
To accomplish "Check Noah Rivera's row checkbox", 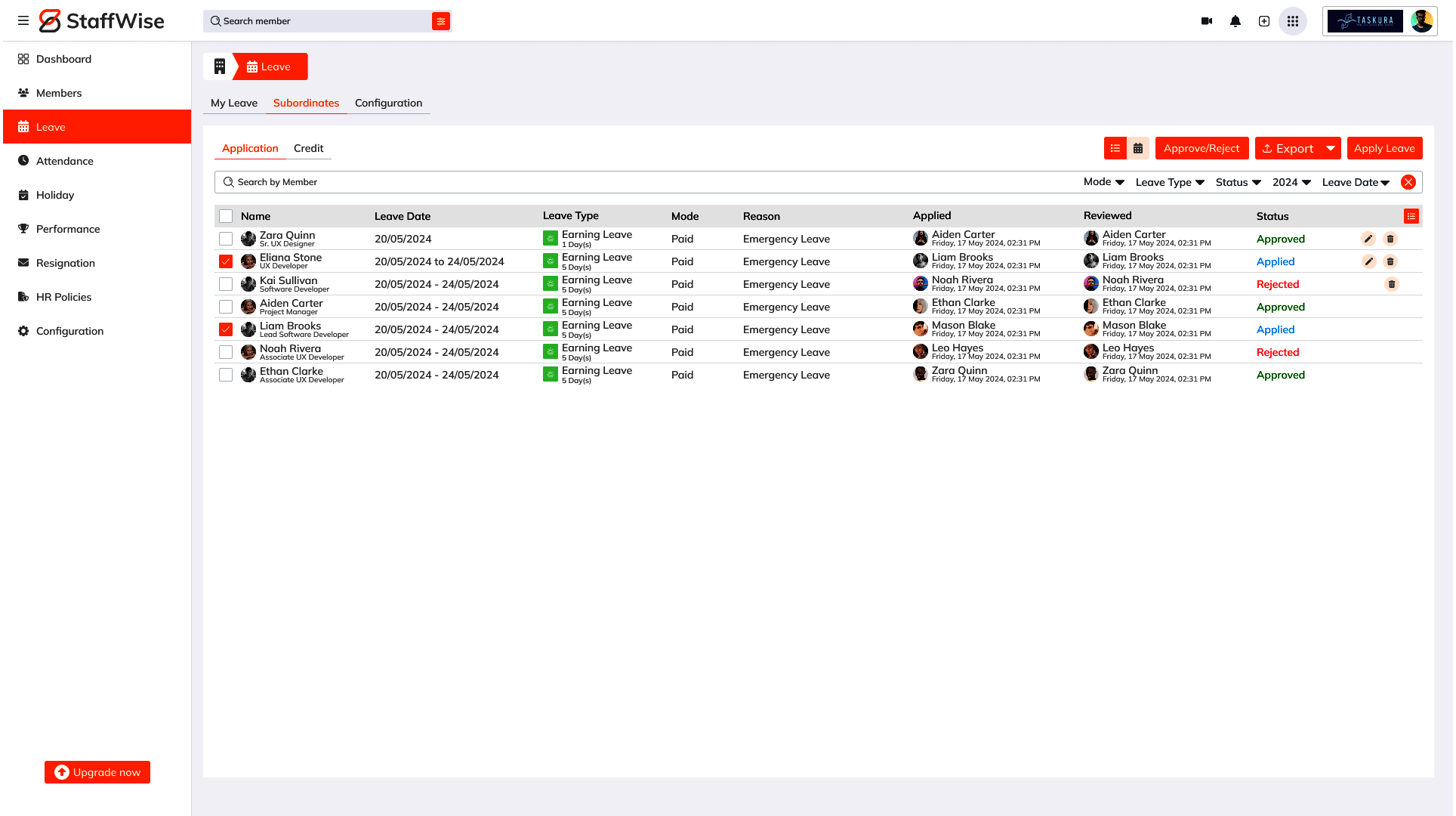I will point(226,352).
